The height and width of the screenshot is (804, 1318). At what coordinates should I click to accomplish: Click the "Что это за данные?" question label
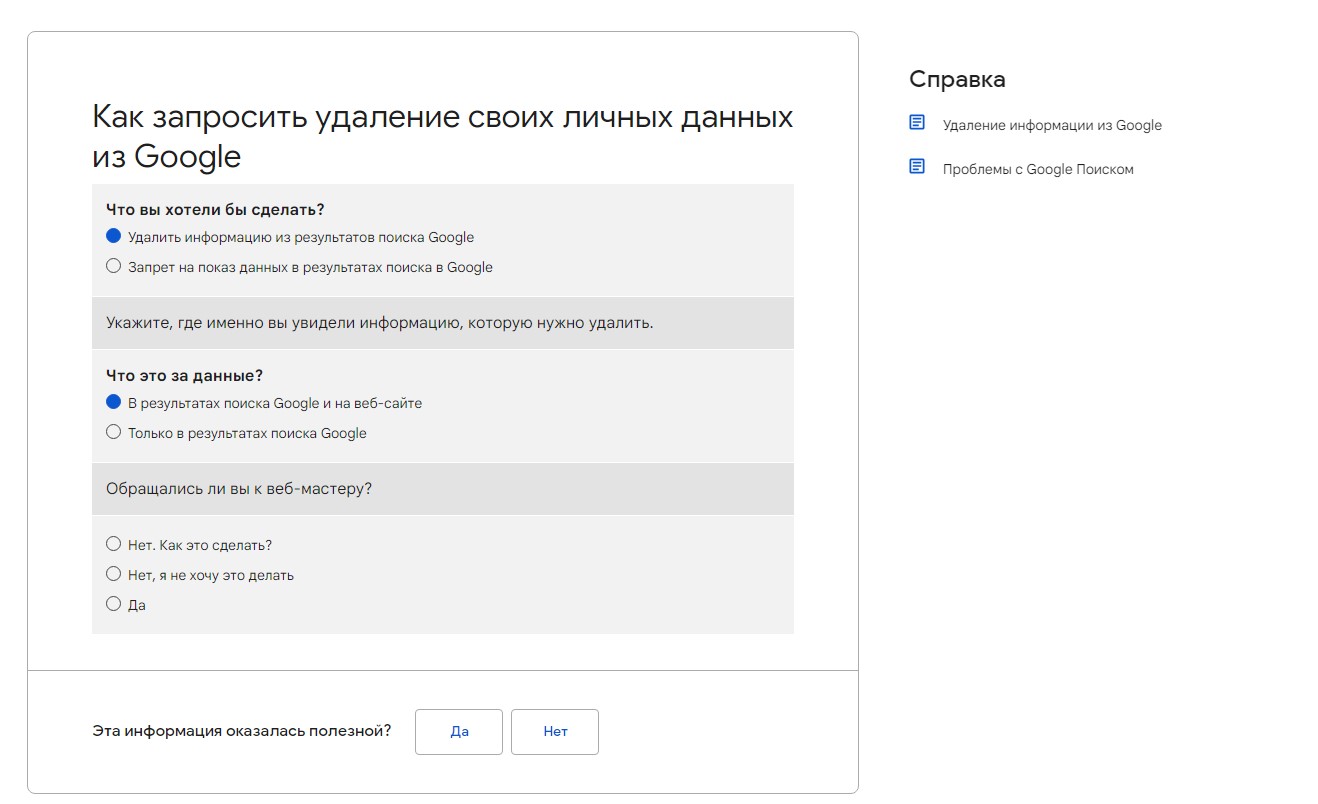pyautogui.click(x=184, y=375)
